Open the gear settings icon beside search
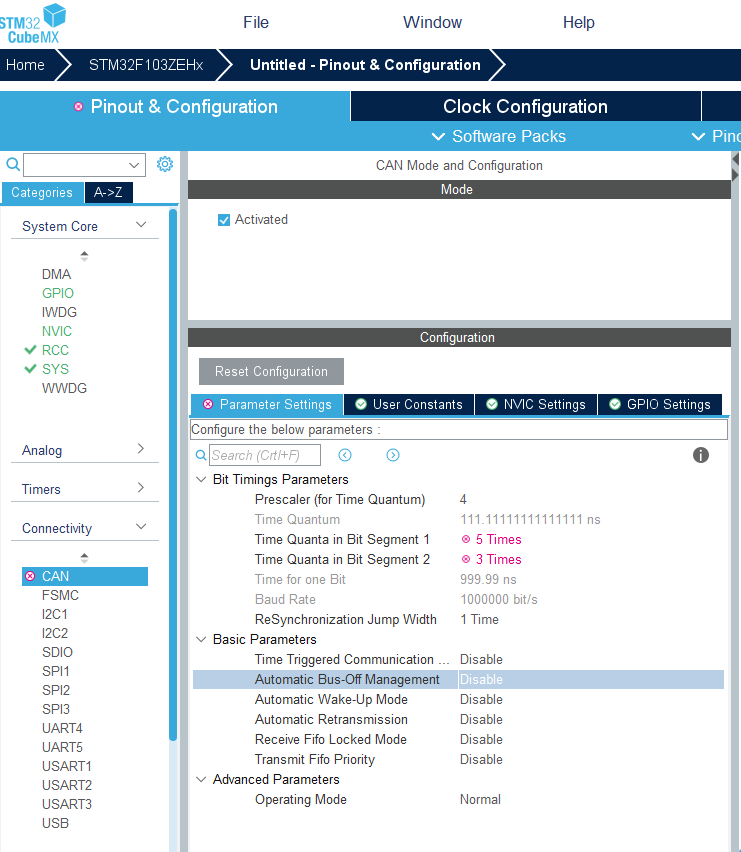Image resolution: width=741 pixels, height=852 pixels. (x=165, y=164)
